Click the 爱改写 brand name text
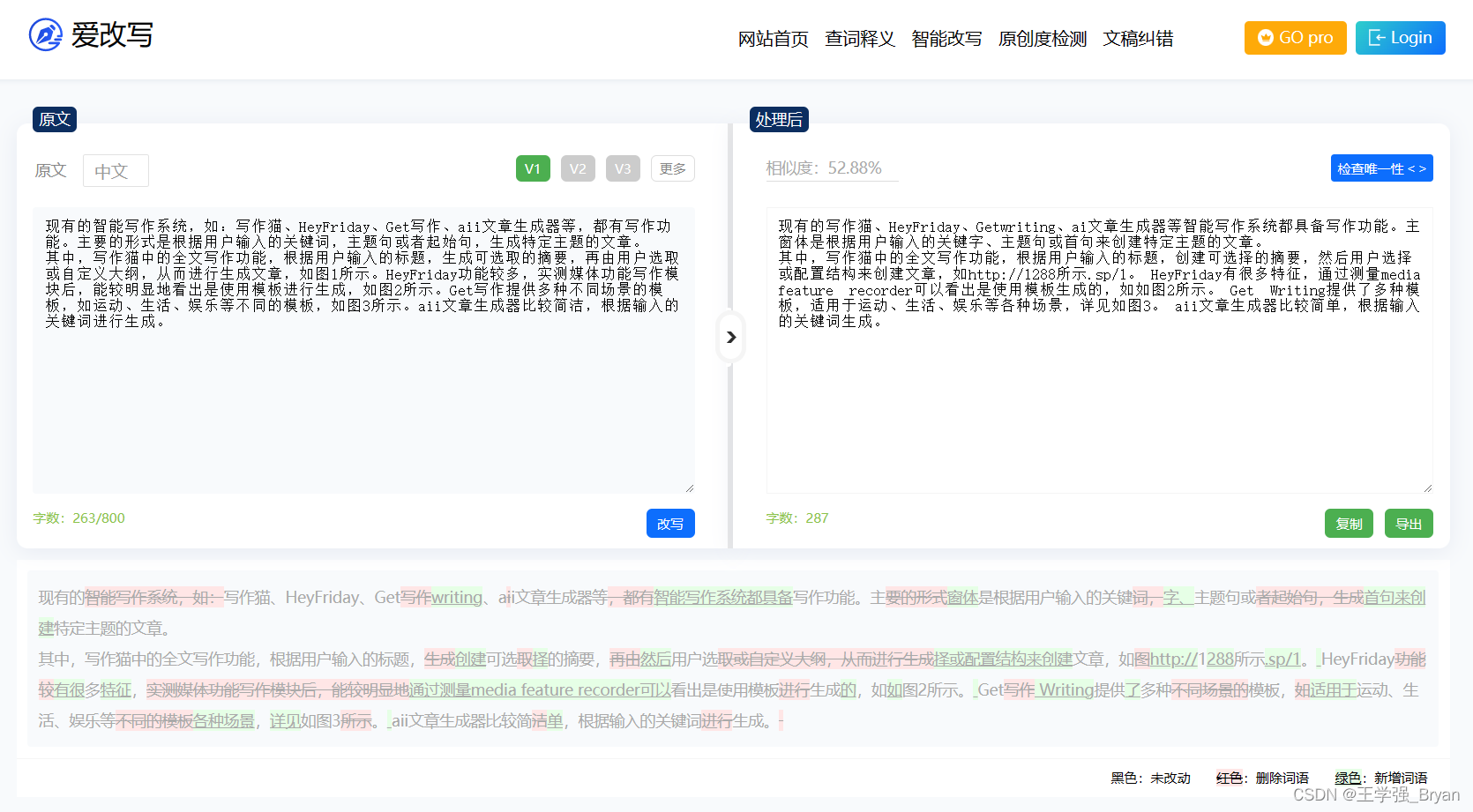Screen dimensions: 1473x812 tap(112, 35)
